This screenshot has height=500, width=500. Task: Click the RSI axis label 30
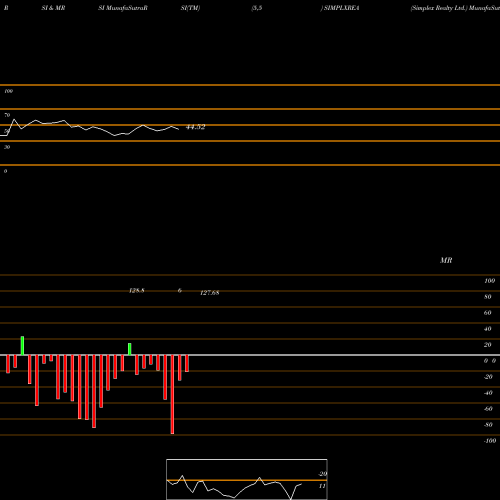[7, 147]
